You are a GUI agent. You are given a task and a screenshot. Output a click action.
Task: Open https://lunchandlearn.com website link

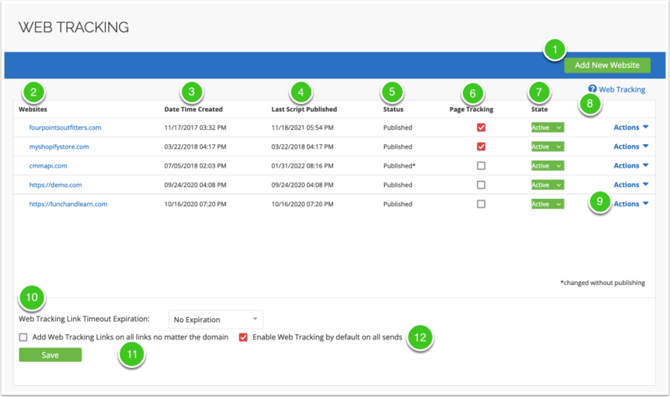click(x=68, y=204)
